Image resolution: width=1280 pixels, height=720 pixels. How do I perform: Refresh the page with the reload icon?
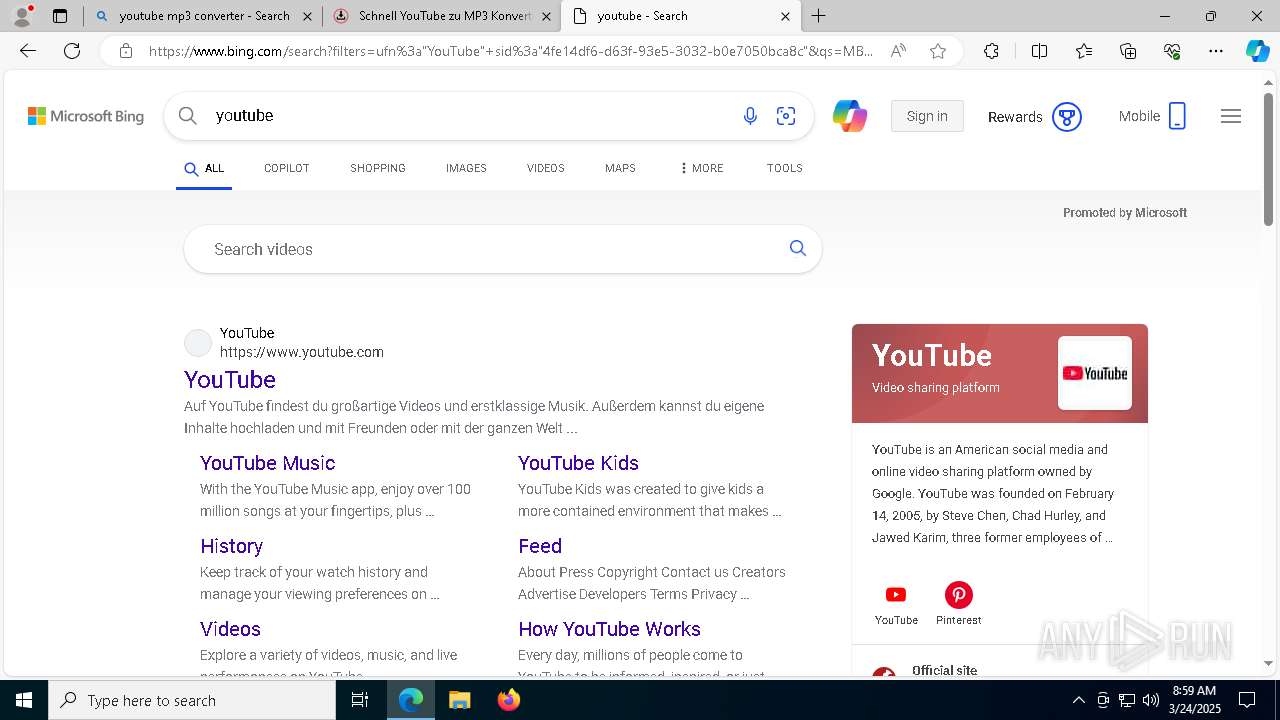pos(72,51)
